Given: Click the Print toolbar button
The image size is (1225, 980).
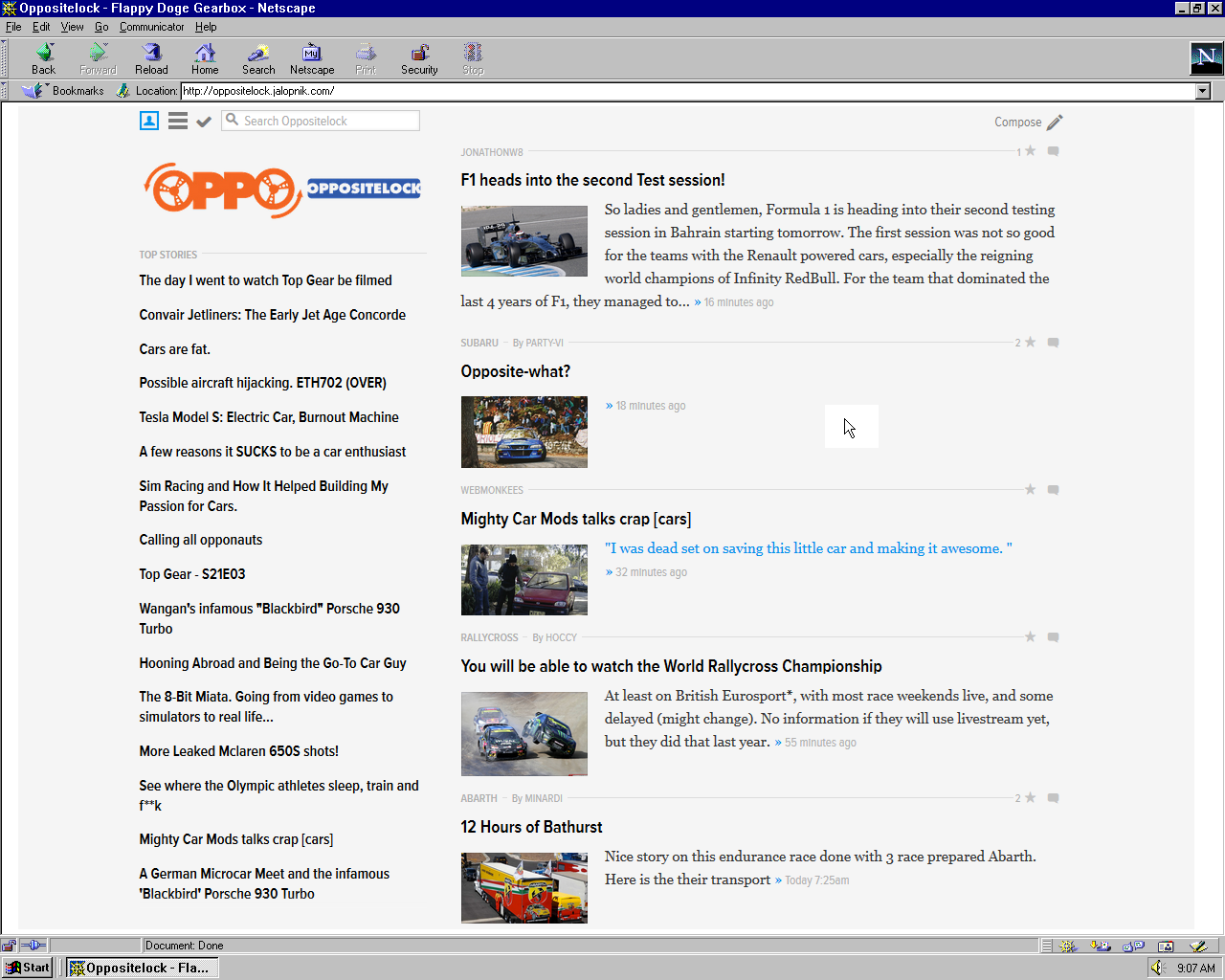Looking at the screenshot, I should pos(366,58).
